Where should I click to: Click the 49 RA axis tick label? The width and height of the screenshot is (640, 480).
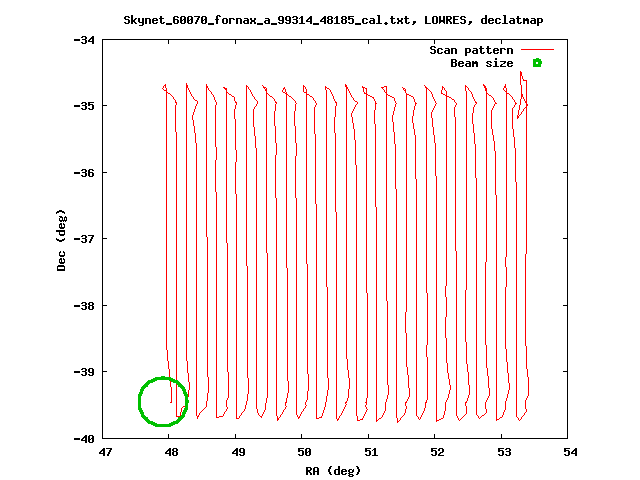[x=238, y=452]
